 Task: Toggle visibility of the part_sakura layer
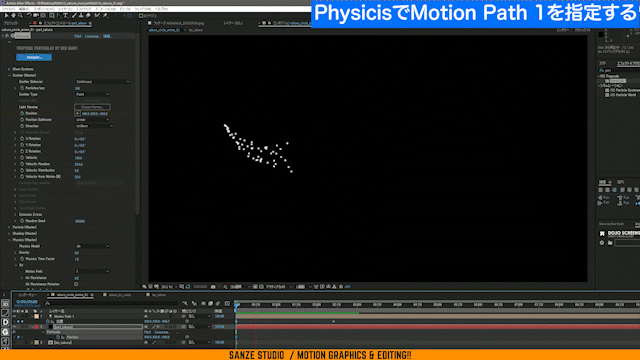coord(15,327)
